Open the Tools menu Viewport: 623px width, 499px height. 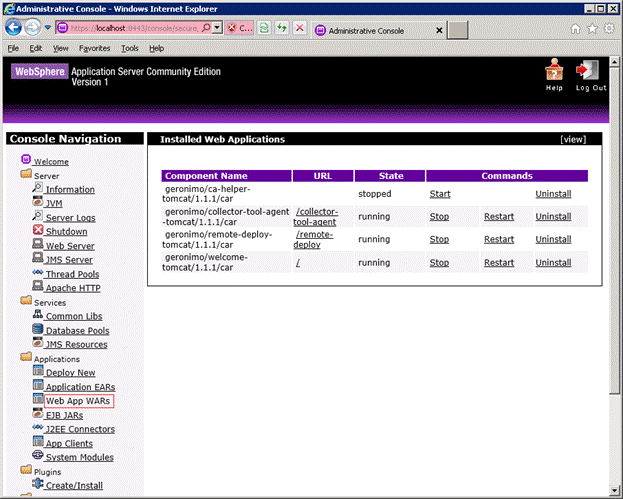click(x=130, y=48)
